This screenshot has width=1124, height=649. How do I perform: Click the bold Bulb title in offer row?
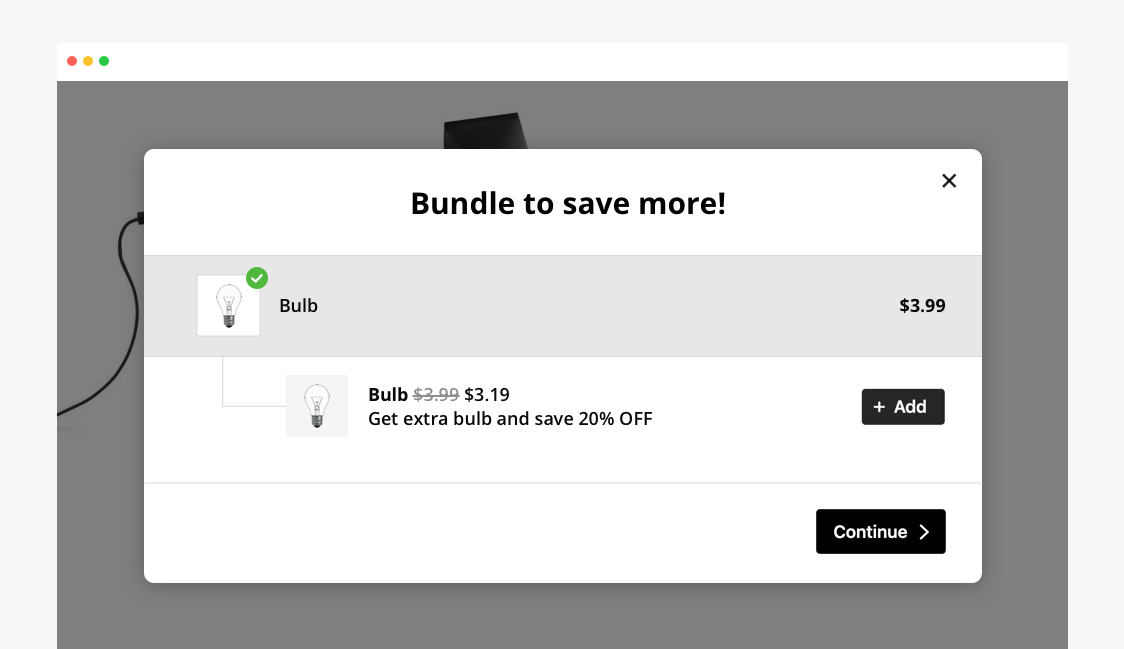pos(388,394)
